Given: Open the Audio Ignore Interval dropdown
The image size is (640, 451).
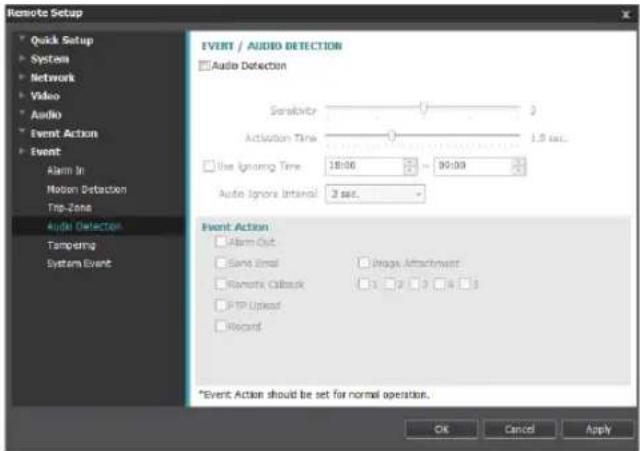Looking at the screenshot, I should [375, 194].
